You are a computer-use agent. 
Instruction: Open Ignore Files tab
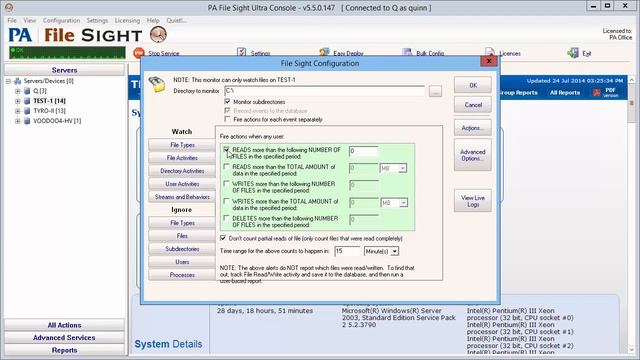(182, 236)
